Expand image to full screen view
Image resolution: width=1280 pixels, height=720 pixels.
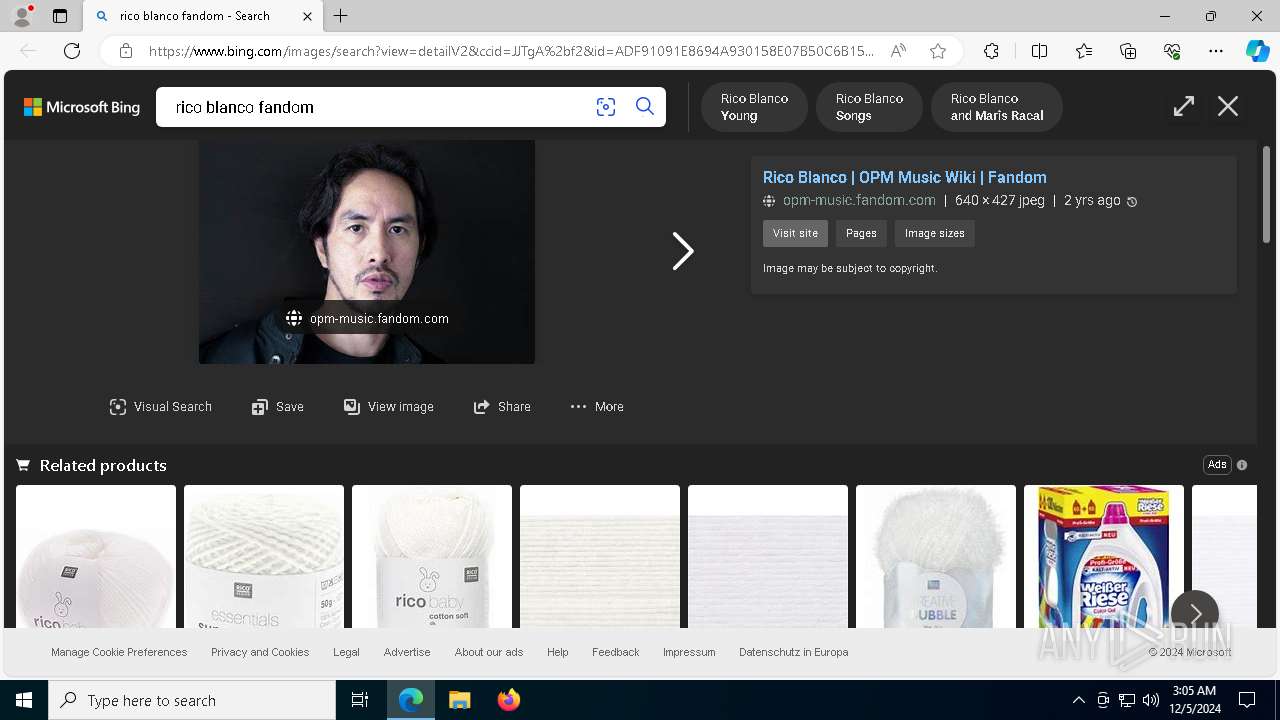pyautogui.click(x=1184, y=107)
